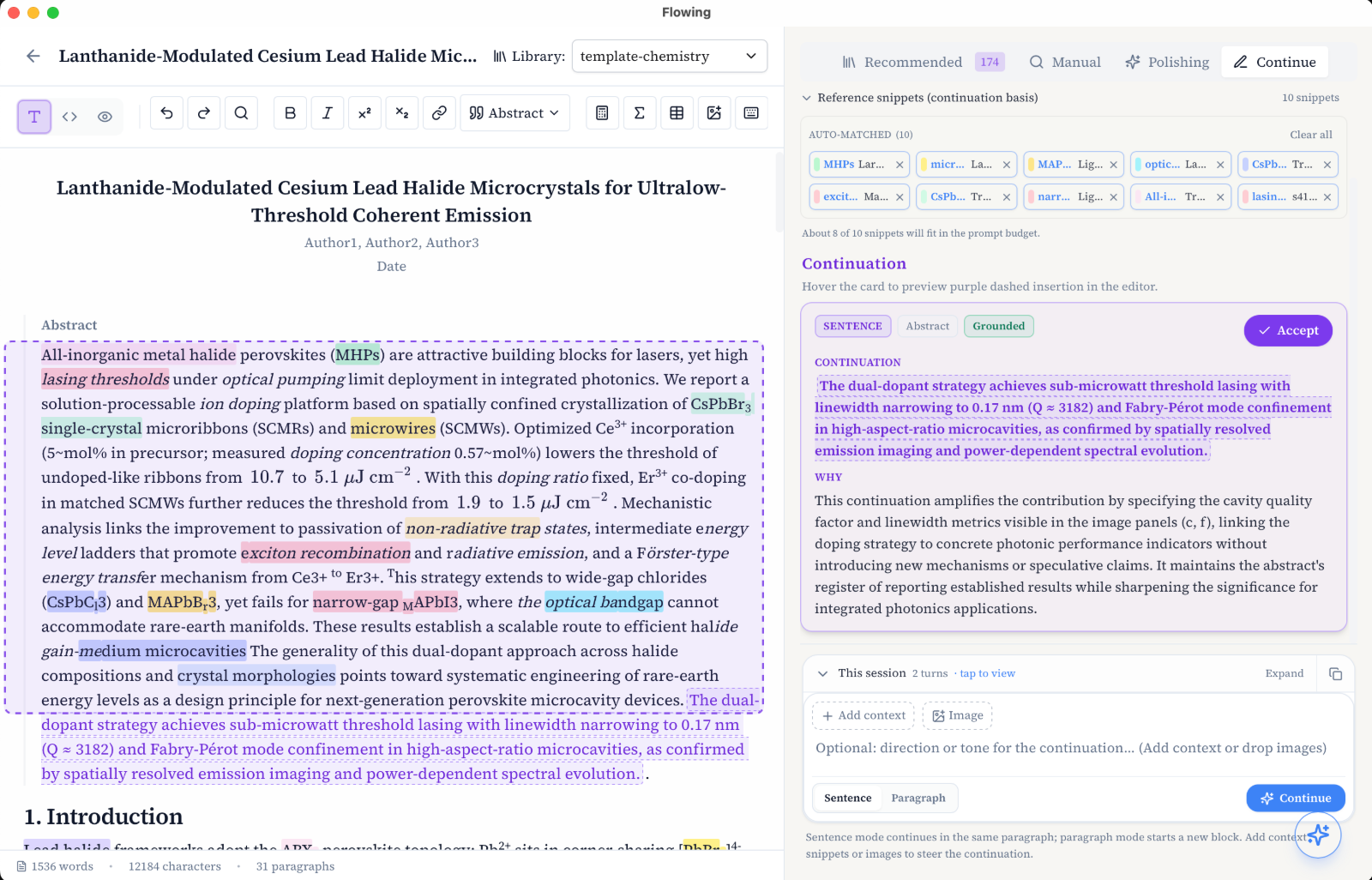Select the Continue tab
The width and height of the screenshot is (1372, 880).
(x=1275, y=62)
